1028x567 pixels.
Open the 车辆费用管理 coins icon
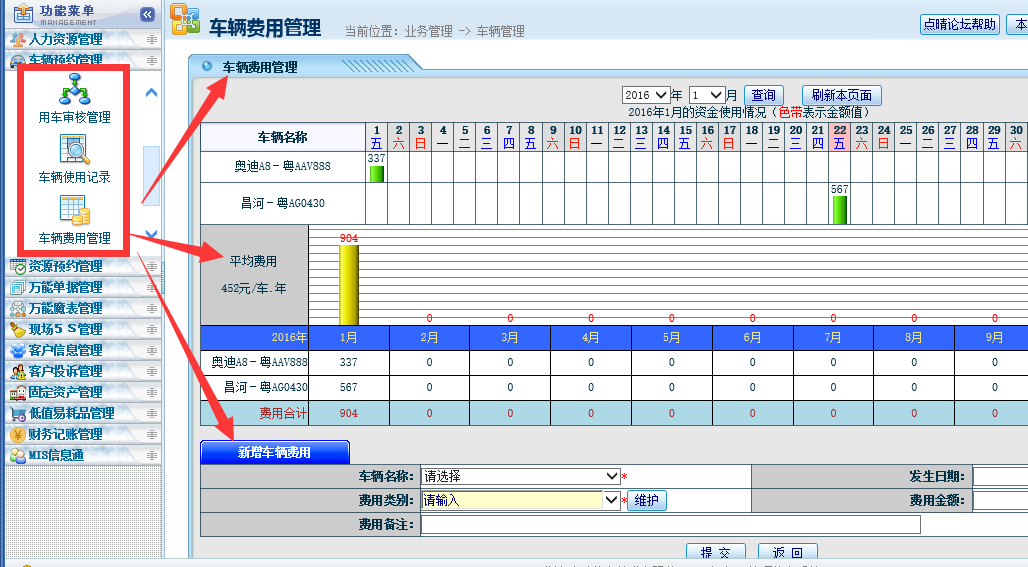coord(74,209)
